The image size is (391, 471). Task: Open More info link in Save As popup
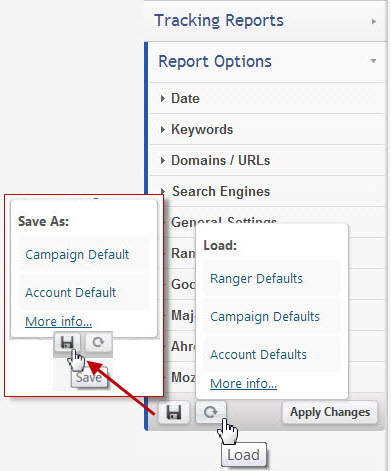(58, 322)
